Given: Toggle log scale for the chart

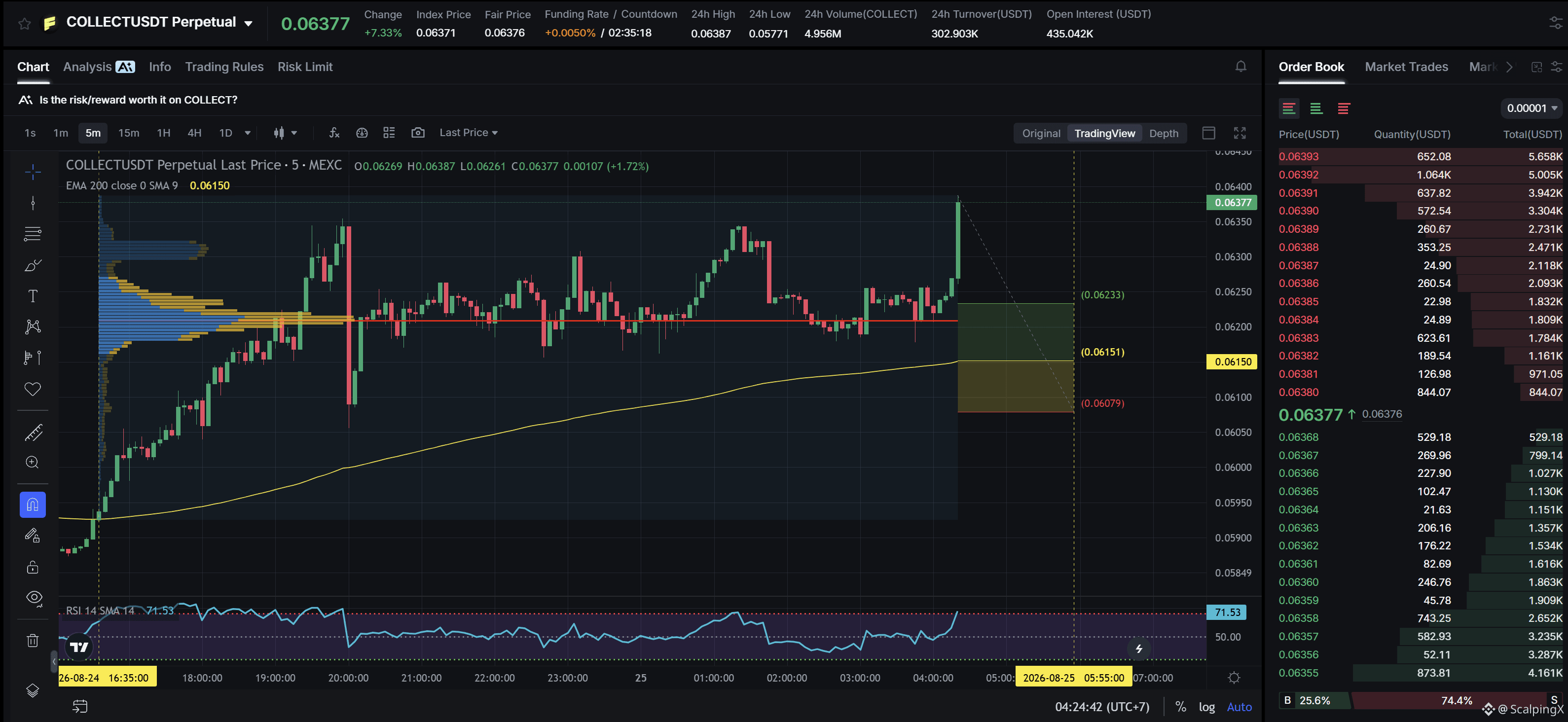Looking at the screenshot, I should click(1206, 707).
